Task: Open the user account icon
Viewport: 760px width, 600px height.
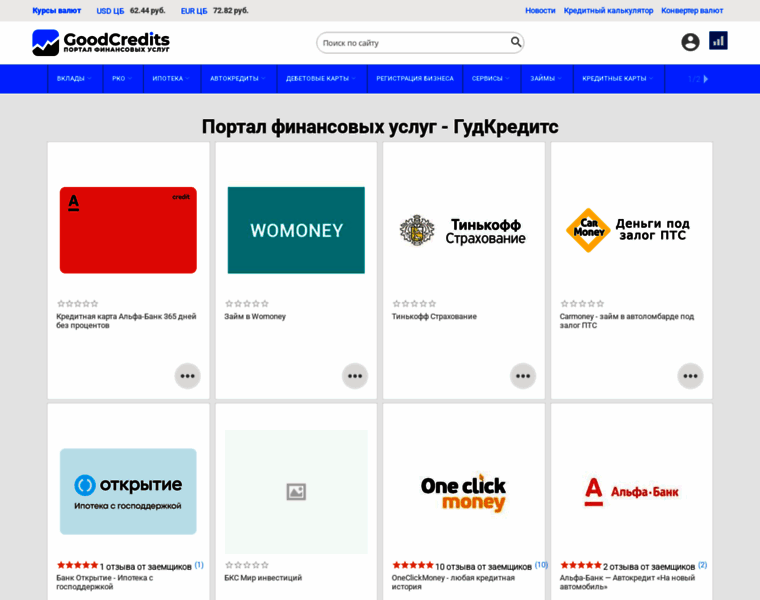Action: [690, 42]
